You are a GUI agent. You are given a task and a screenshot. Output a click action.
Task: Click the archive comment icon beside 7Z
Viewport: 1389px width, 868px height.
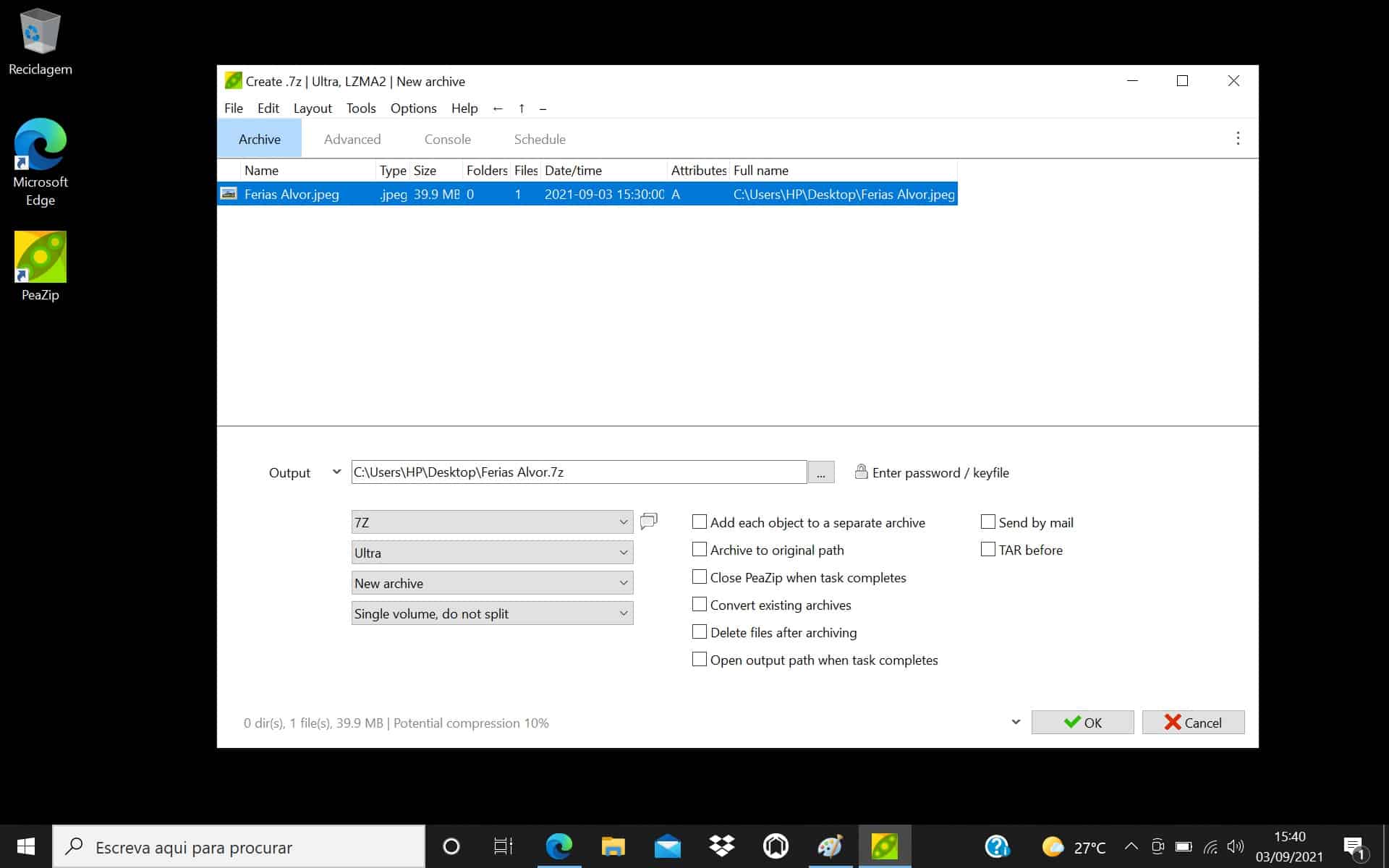tap(649, 521)
